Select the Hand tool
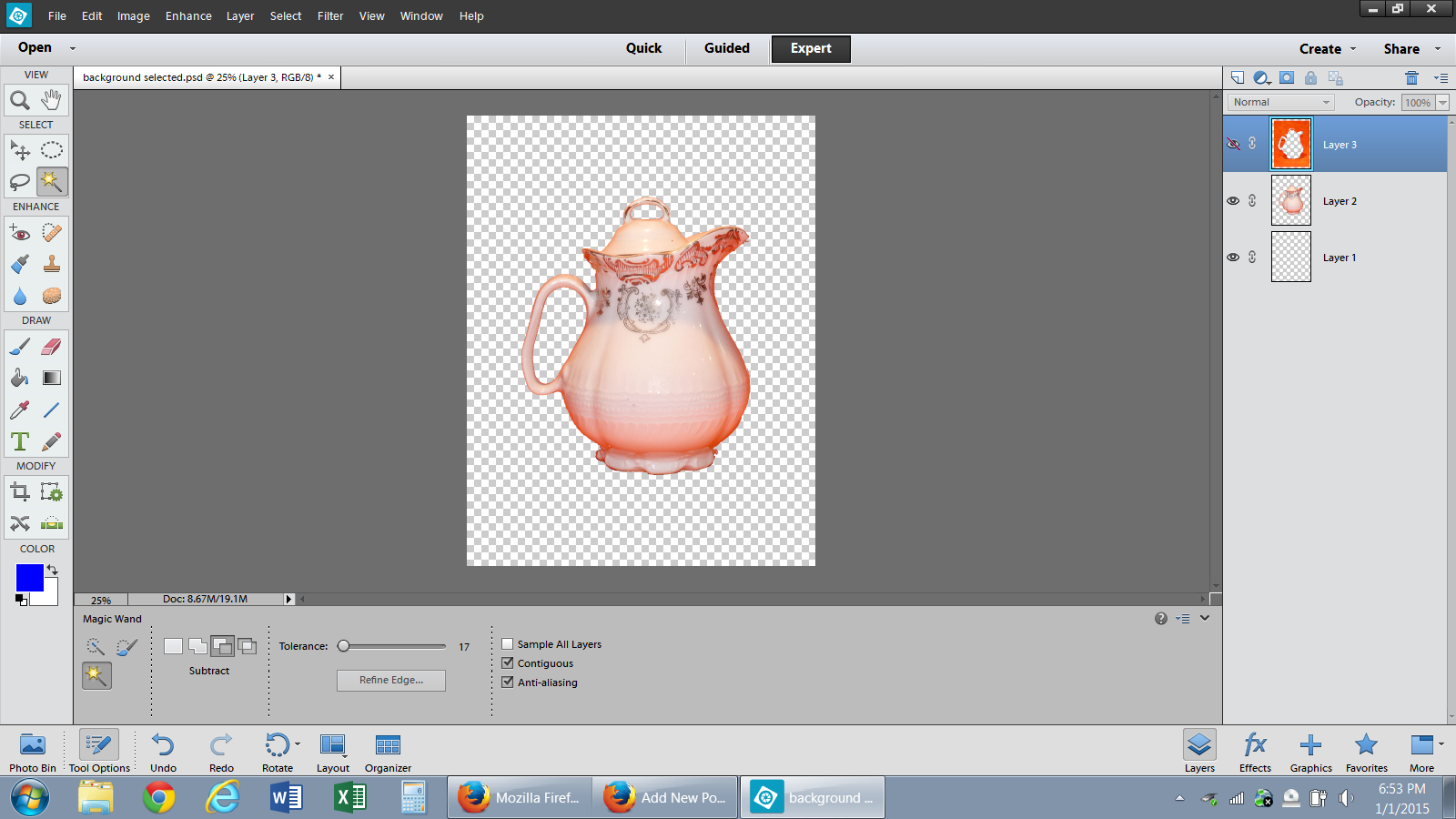Viewport: 1456px width, 819px height. coord(52,100)
